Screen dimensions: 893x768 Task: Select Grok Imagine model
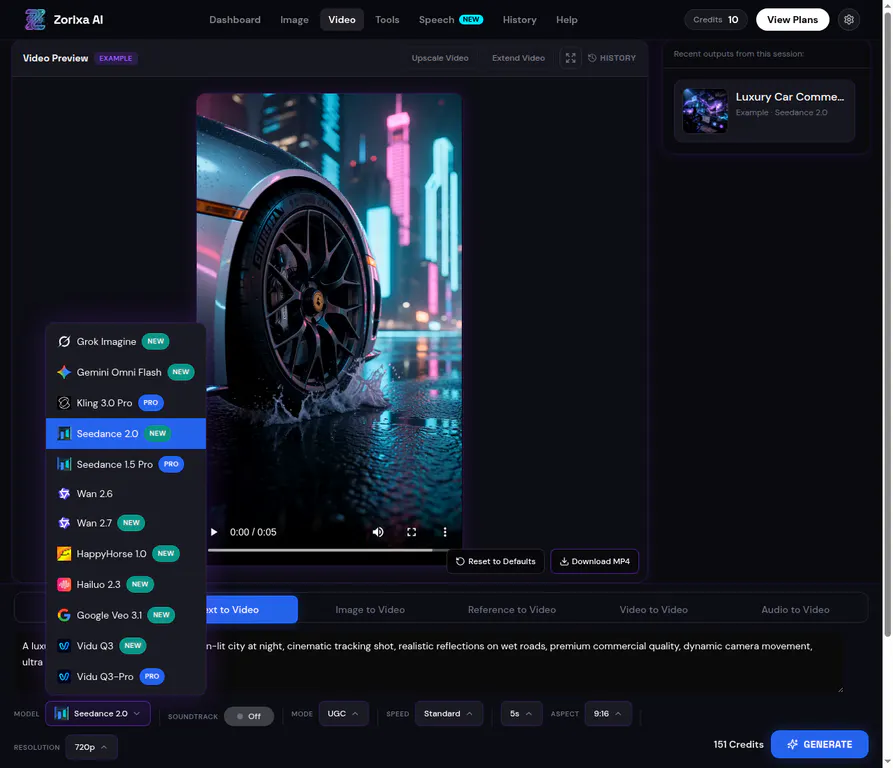click(x=126, y=342)
